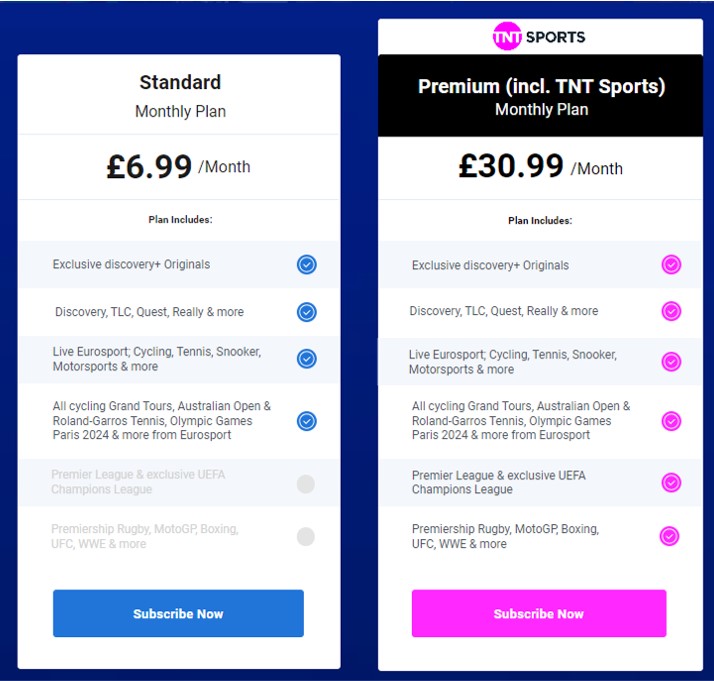714x681 pixels.
Task: Click blue checkmark next to Live Eurosport
Action: 307,359
